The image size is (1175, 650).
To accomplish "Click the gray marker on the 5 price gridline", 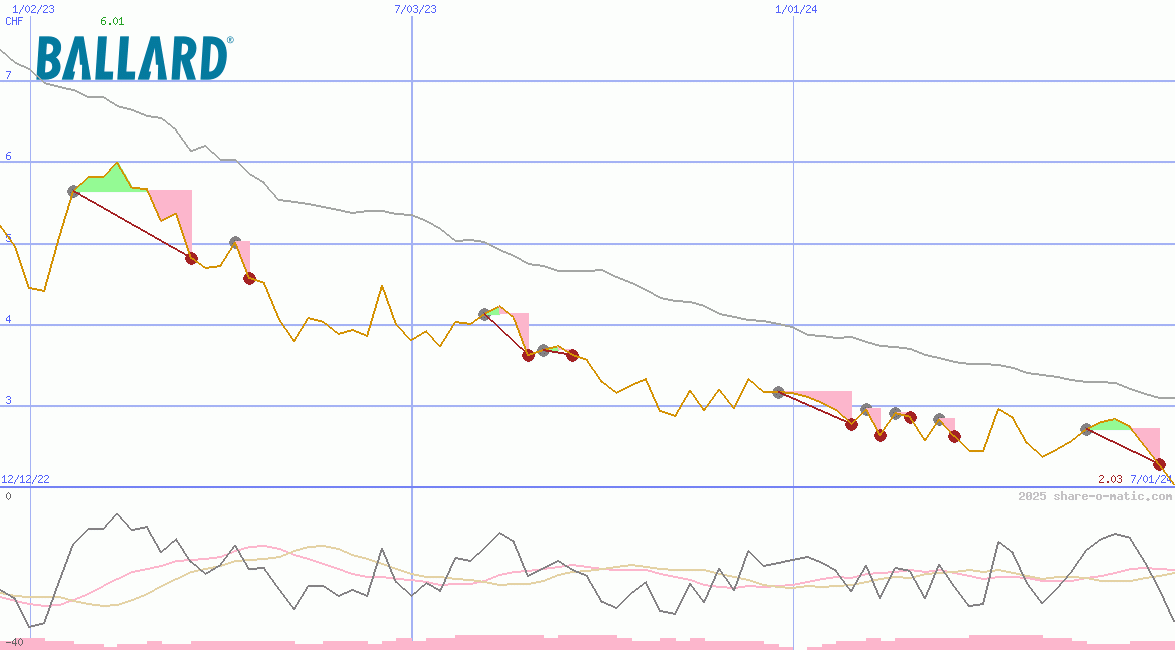I will coord(235,242).
